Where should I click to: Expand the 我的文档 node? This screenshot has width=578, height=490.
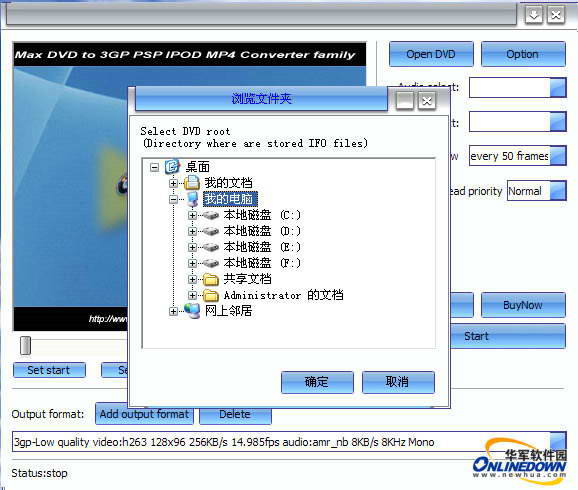click(173, 183)
